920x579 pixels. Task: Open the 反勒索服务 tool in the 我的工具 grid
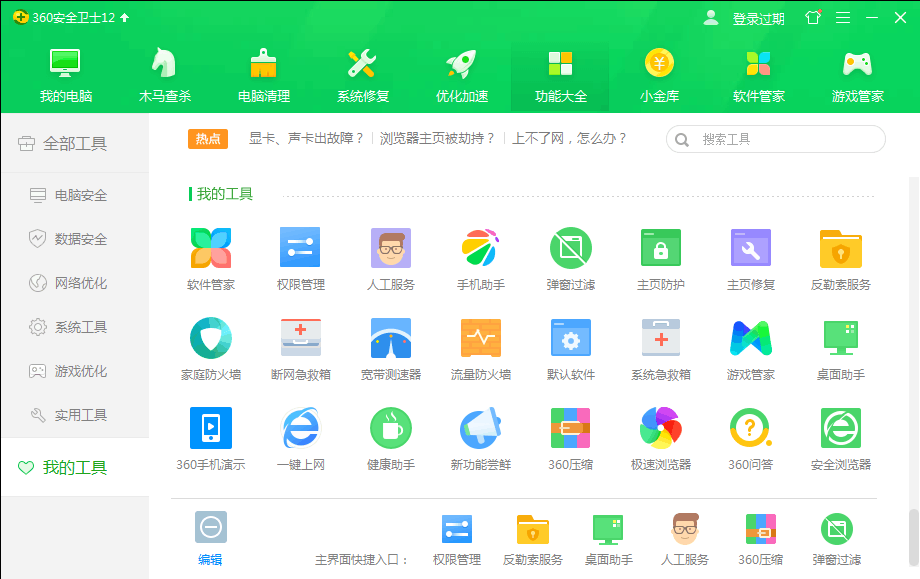(x=841, y=248)
